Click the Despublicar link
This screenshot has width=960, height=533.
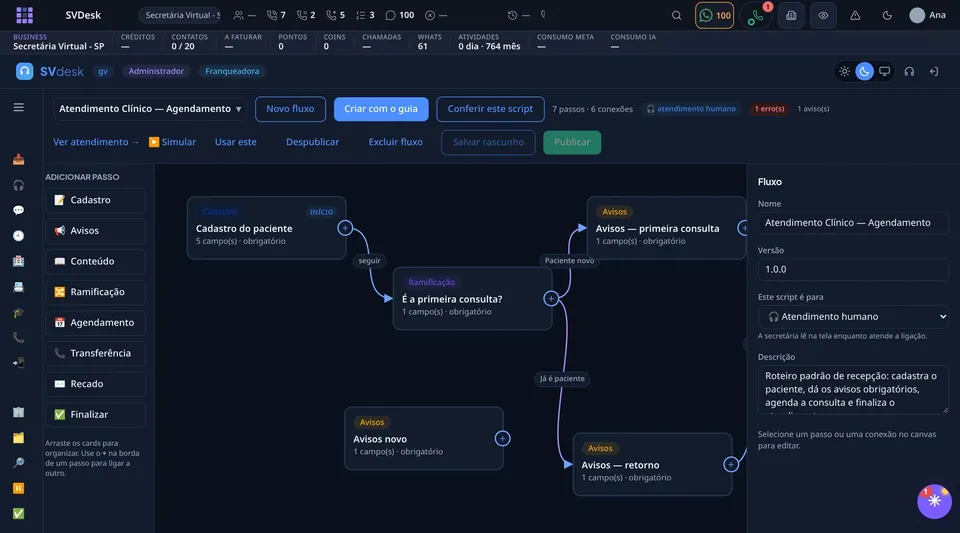click(x=312, y=142)
